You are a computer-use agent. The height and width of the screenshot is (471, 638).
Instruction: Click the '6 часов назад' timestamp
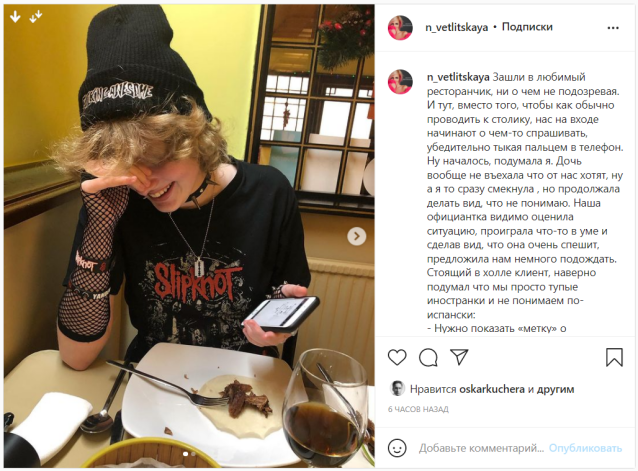point(418,409)
